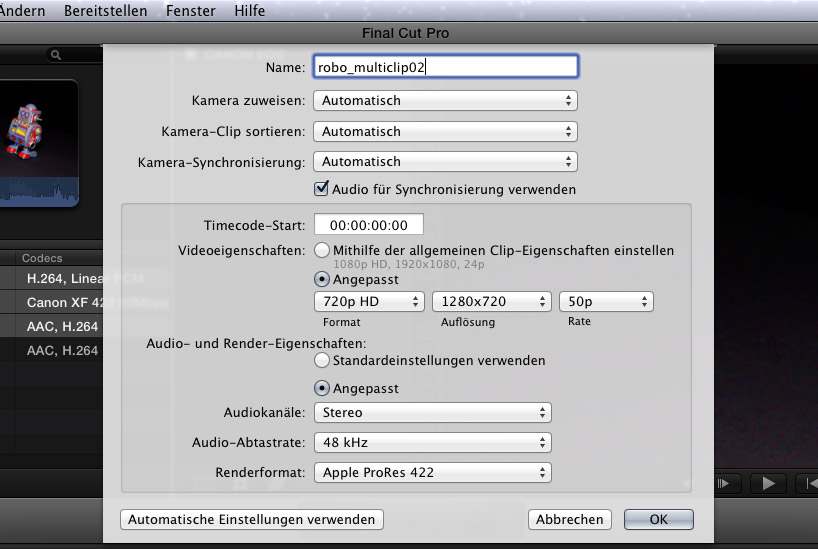This screenshot has width=818, height=549.
Task: Toggle Audio für Synchronisierung verwenden checkbox
Action: point(322,188)
